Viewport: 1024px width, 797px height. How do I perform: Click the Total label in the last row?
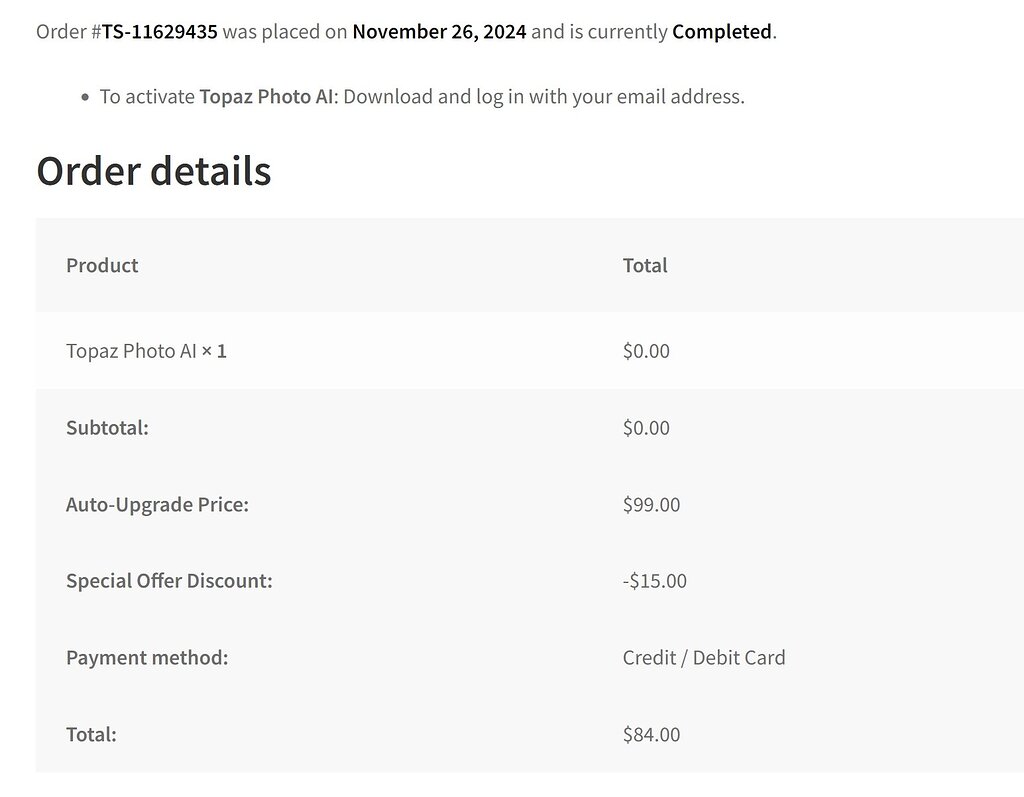tap(91, 735)
